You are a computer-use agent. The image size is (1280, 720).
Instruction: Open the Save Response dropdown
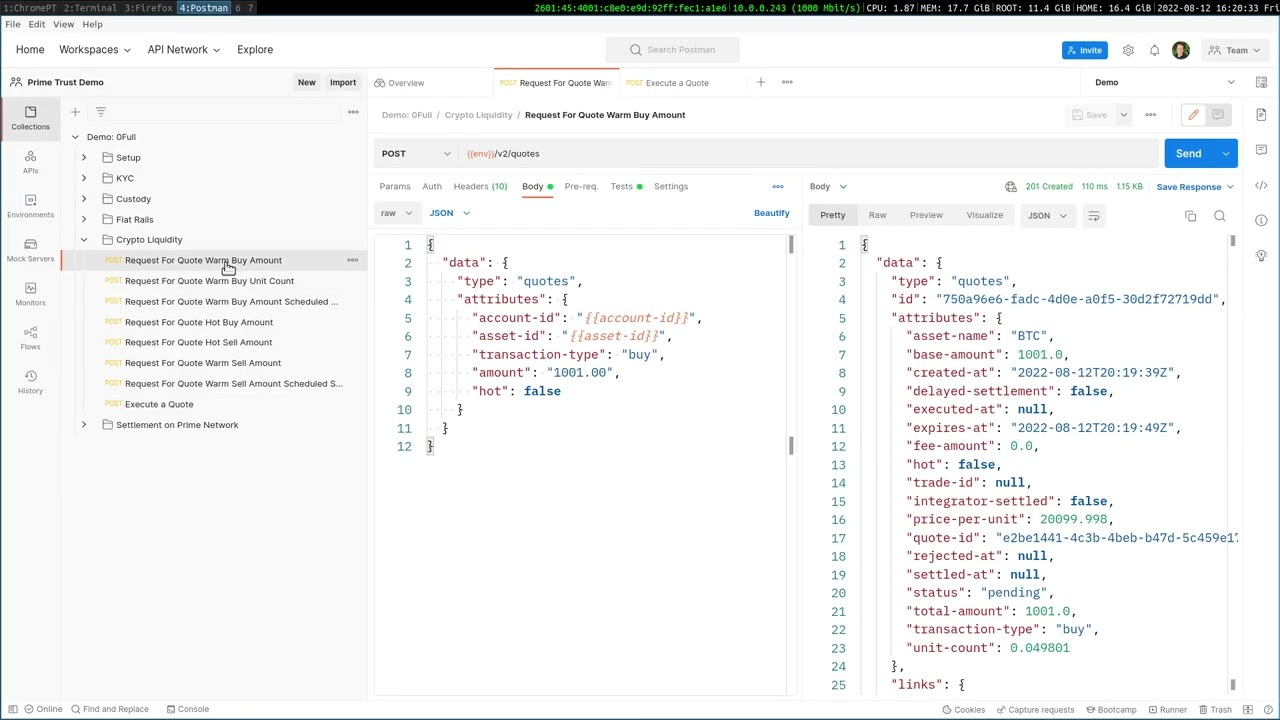tap(1195, 187)
